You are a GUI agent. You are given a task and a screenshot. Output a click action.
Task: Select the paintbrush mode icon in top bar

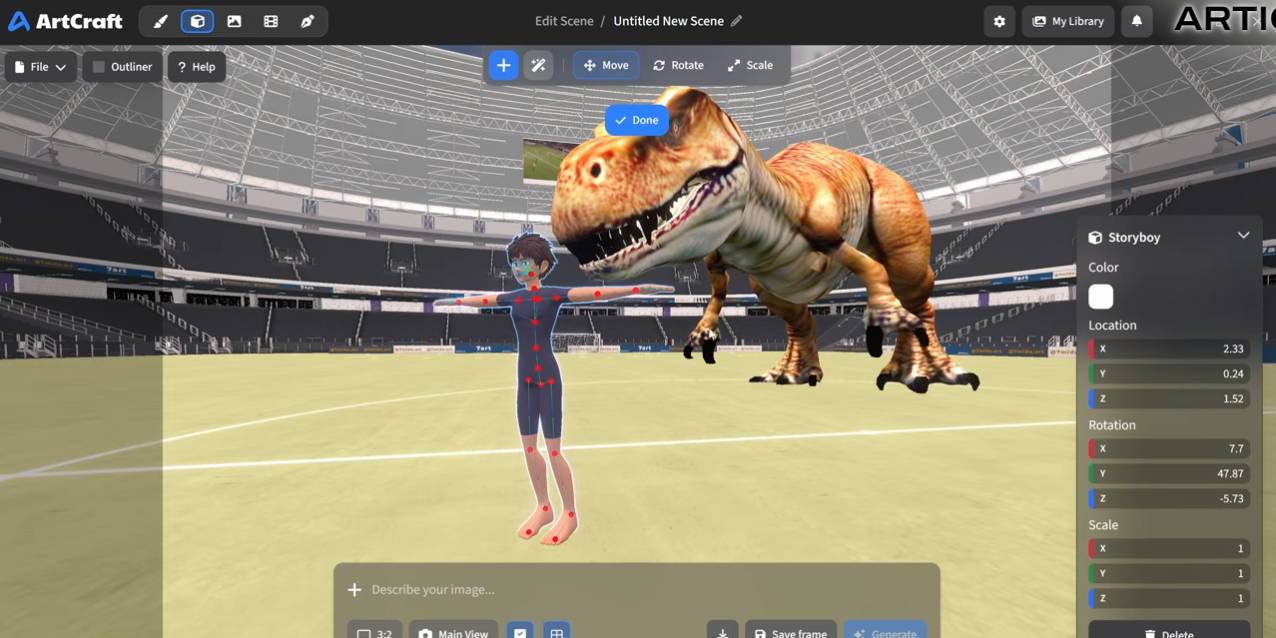click(160, 21)
